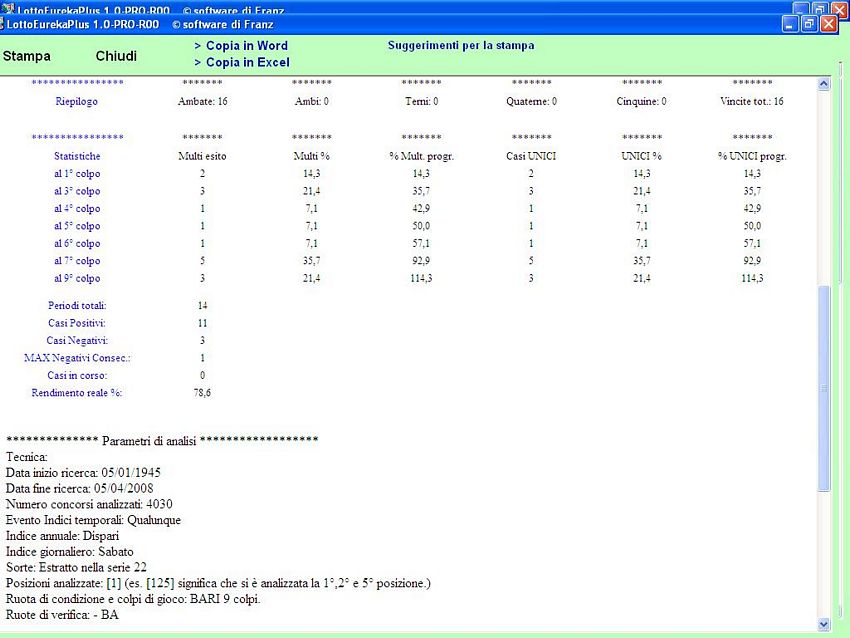This screenshot has height=638, width=850.
Task: Click the Rendimento reale % label
Action: 77,392
